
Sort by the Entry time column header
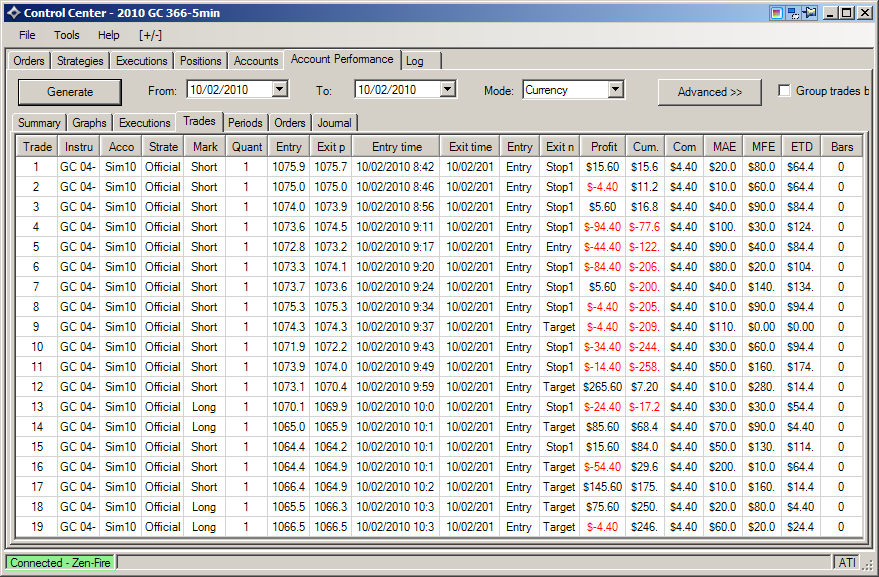397,146
